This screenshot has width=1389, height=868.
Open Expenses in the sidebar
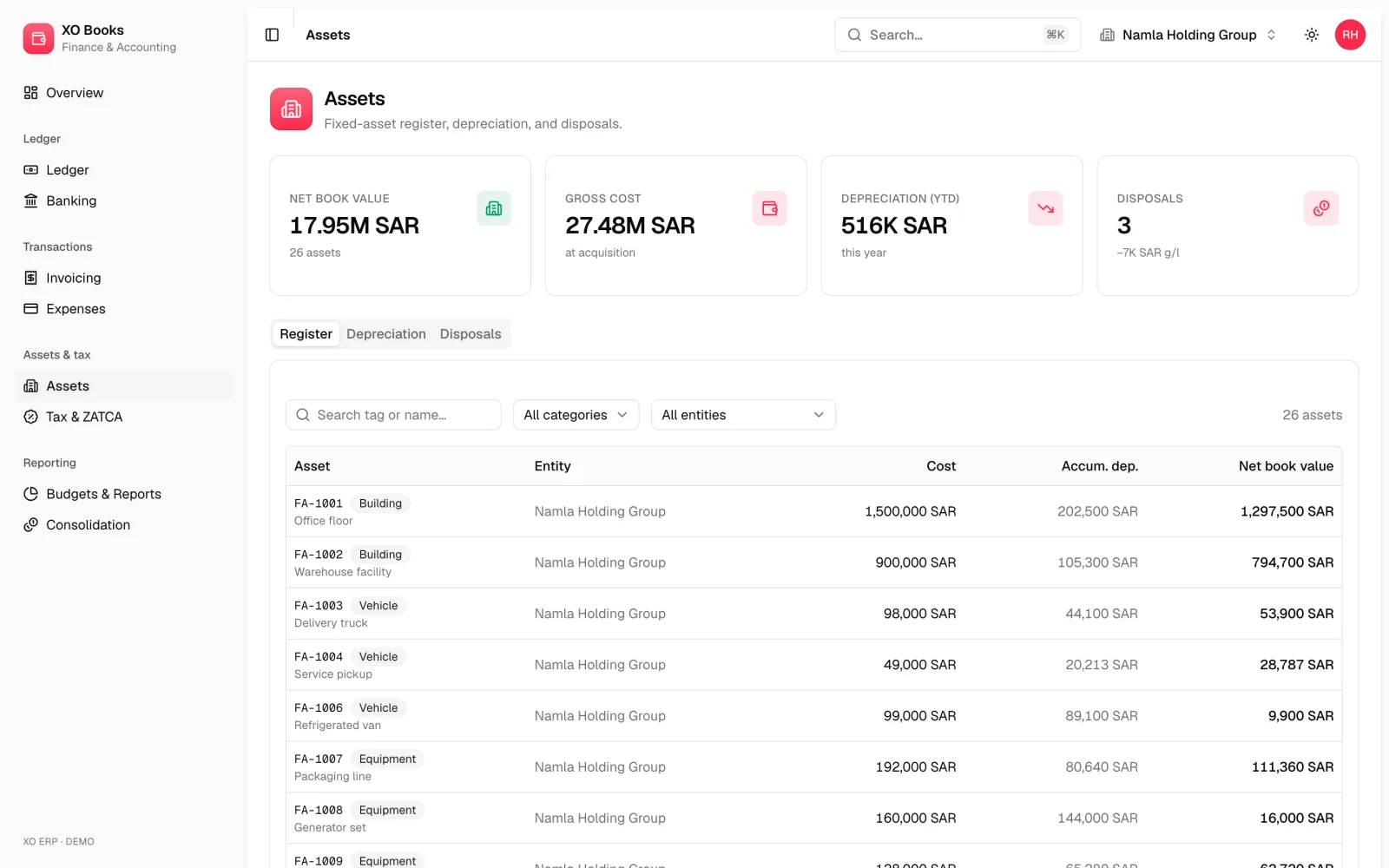point(123,309)
